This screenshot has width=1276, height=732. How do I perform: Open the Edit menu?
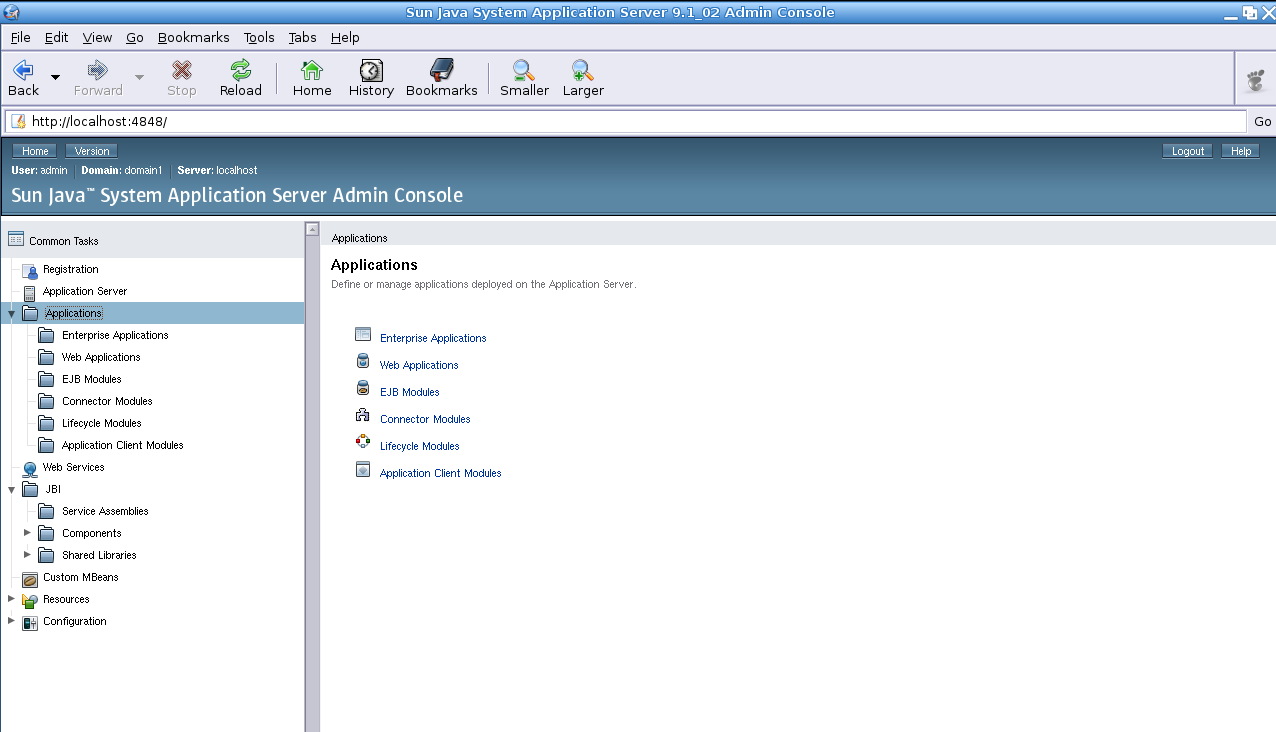(x=56, y=37)
